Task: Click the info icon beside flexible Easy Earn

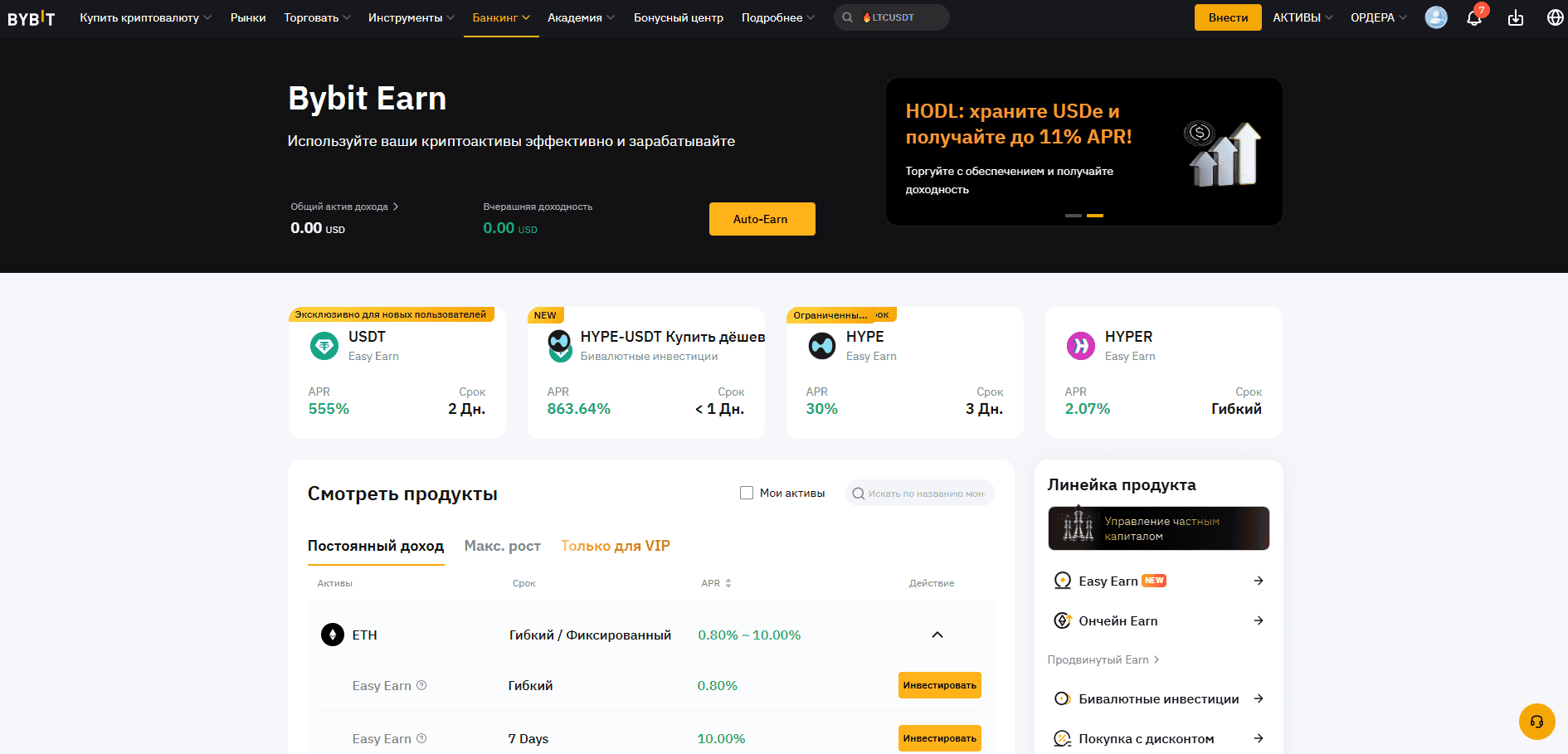Action: (x=421, y=685)
